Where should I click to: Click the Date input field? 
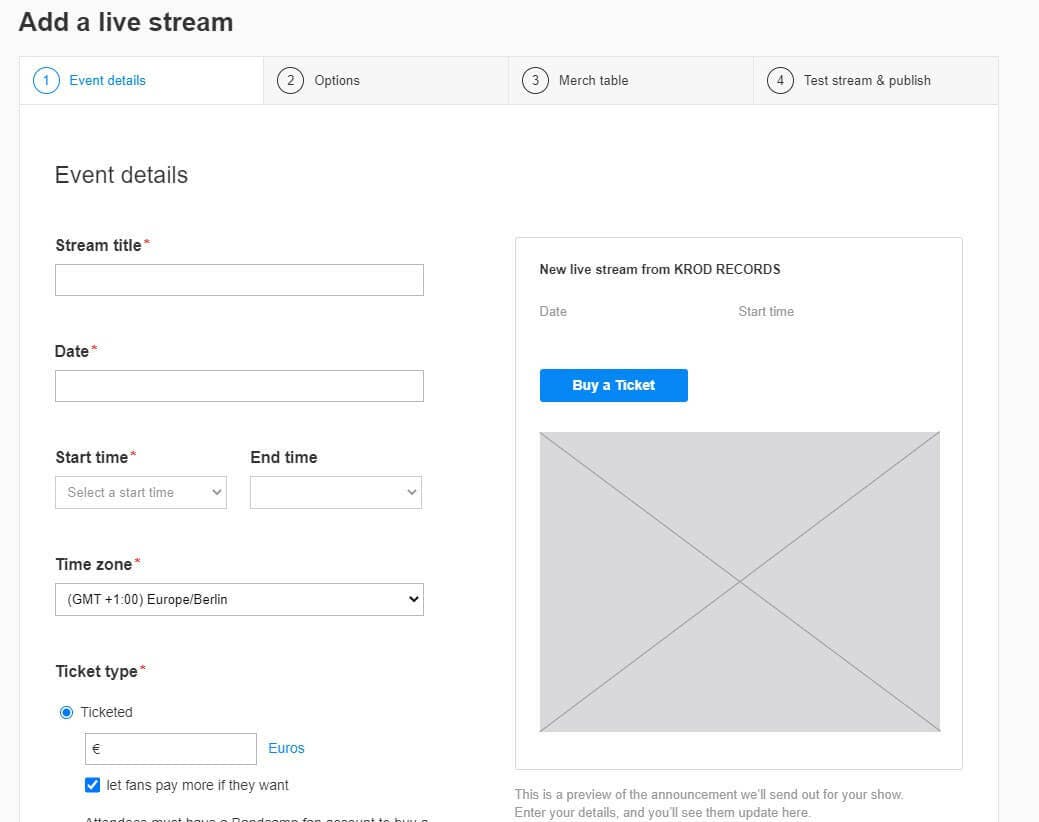(239, 386)
